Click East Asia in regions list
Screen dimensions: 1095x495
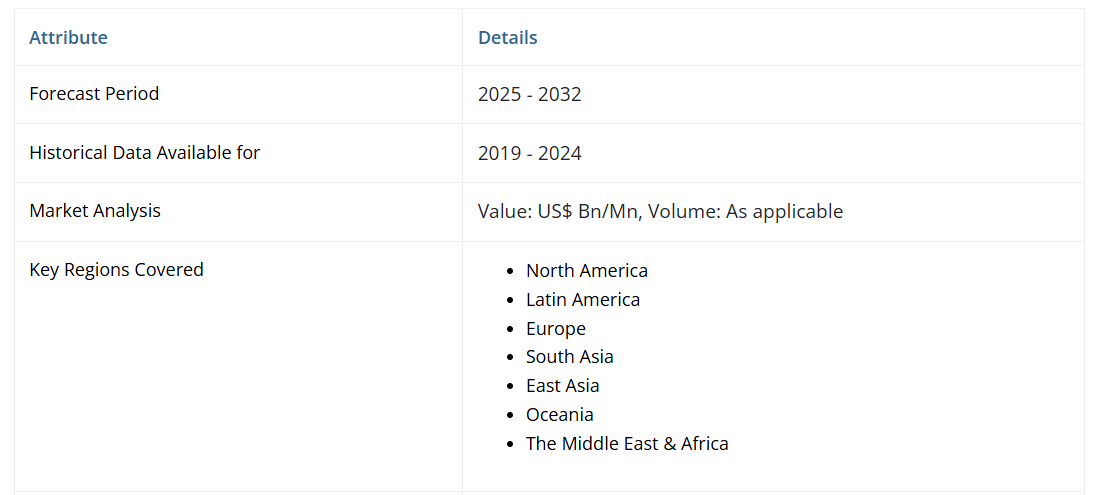point(562,386)
